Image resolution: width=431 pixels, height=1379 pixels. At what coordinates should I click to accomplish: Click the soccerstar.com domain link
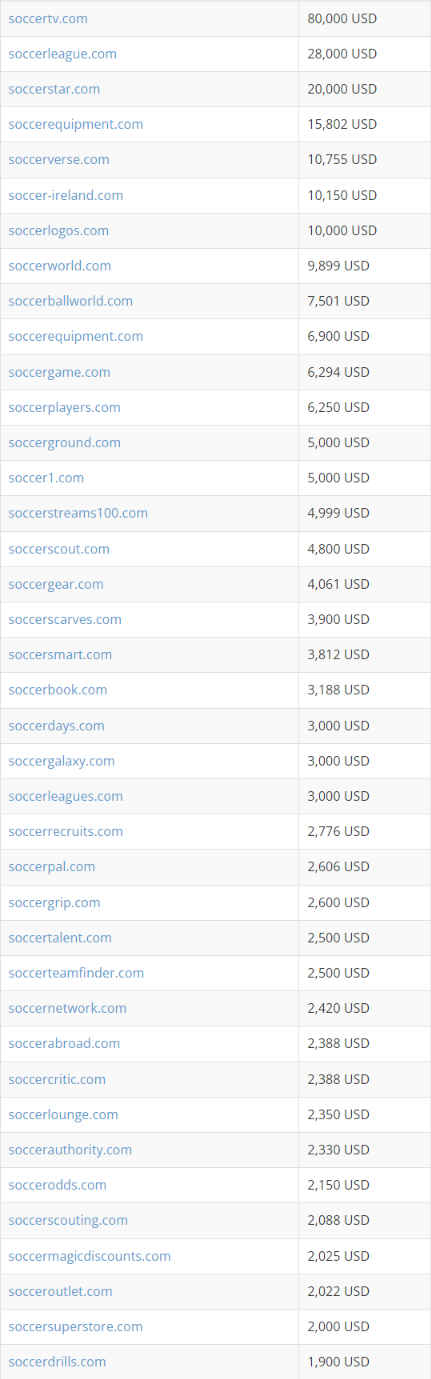(x=54, y=89)
